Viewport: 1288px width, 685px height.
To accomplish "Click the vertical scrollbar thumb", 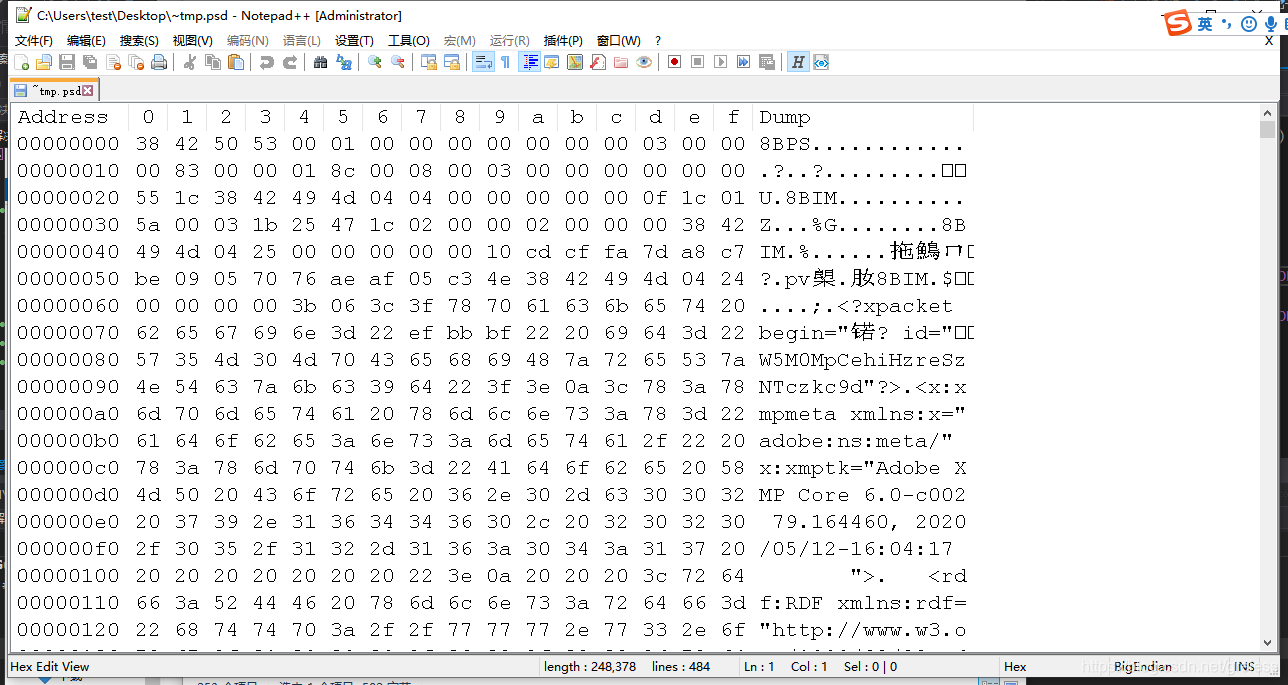I will tap(1267, 130).
